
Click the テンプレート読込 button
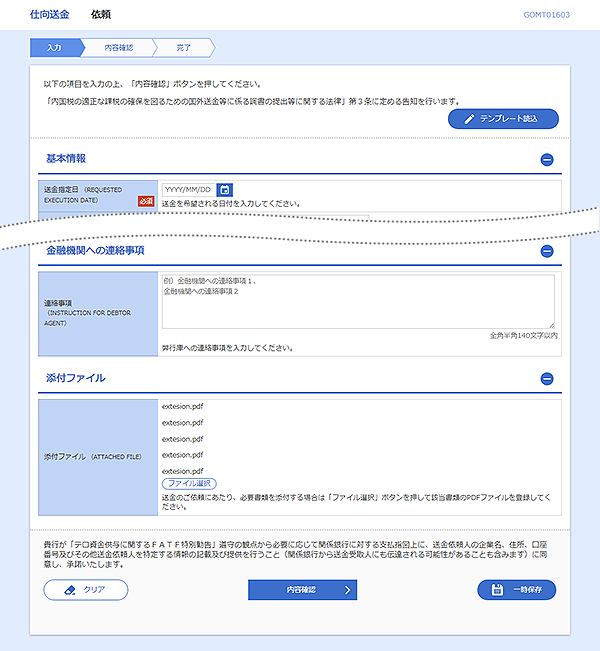tap(503, 119)
